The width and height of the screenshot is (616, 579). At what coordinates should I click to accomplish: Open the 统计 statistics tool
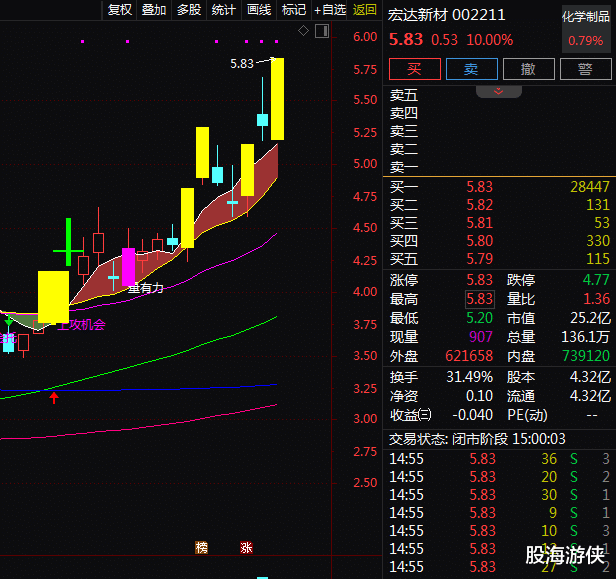pyautogui.click(x=224, y=9)
